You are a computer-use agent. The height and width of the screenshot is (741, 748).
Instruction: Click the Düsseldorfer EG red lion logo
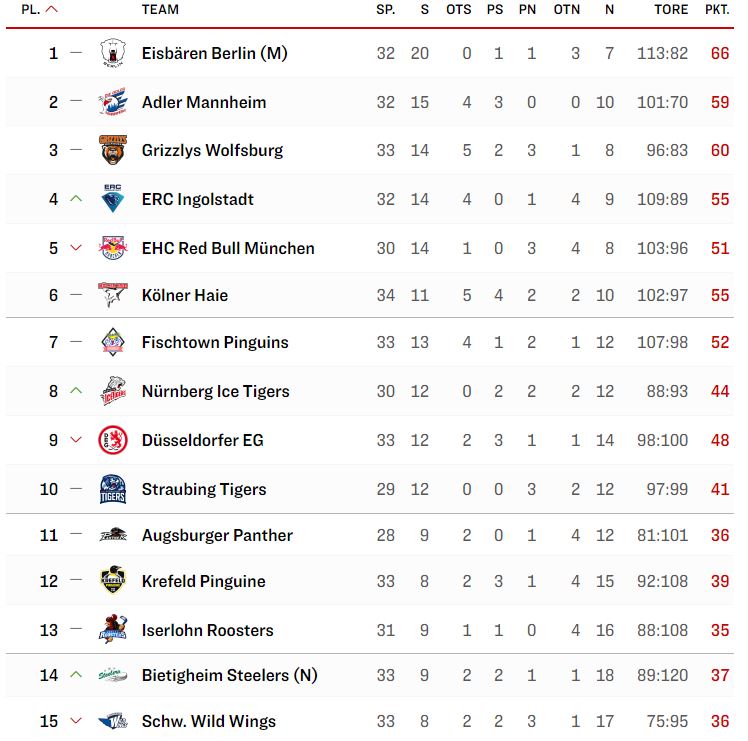tap(113, 440)
